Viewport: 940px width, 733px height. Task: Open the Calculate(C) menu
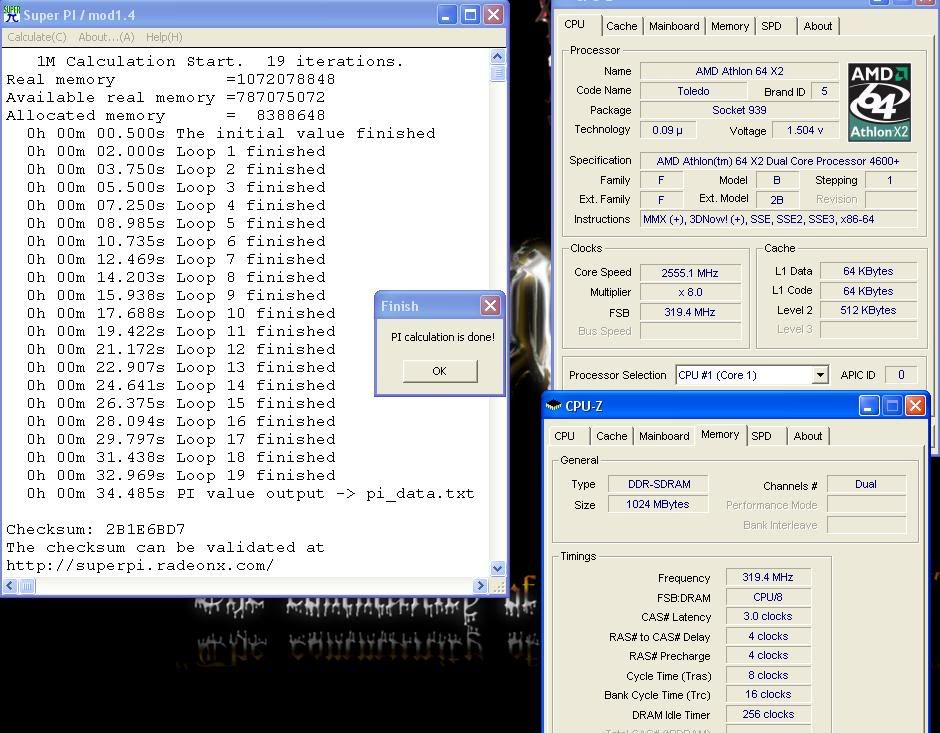pyautogui.click(x=37, y=37)
